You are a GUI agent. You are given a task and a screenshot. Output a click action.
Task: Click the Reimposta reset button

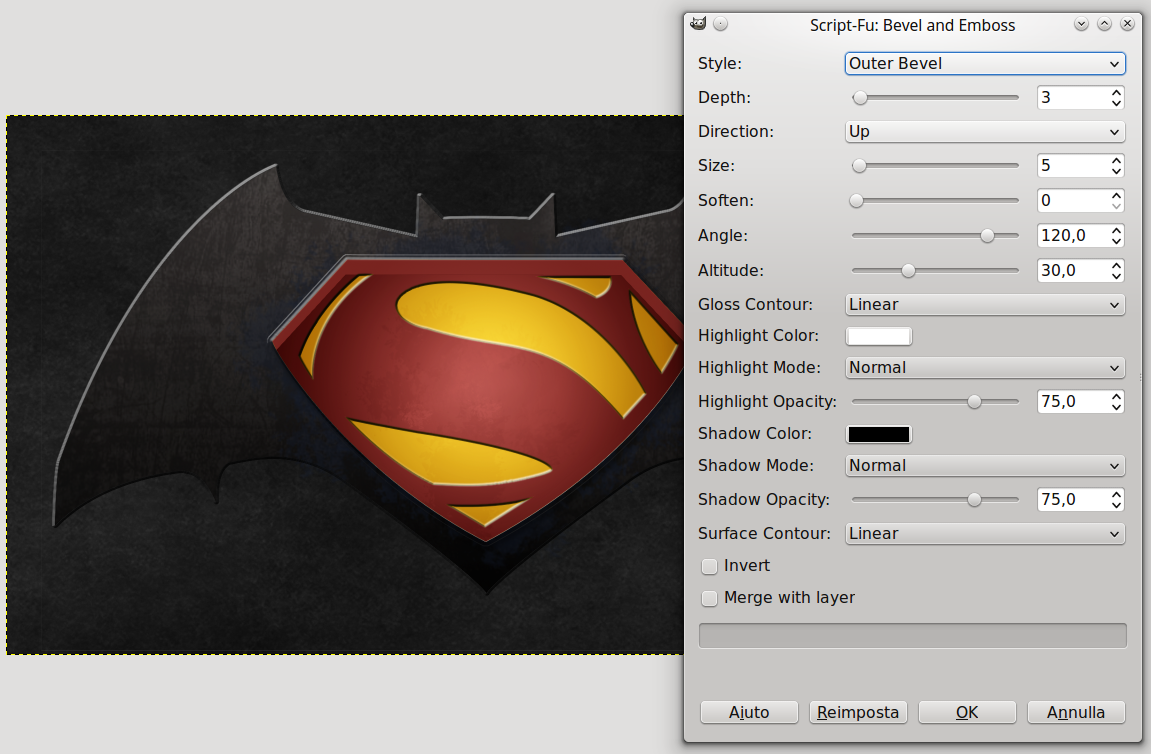click(858, 712)
